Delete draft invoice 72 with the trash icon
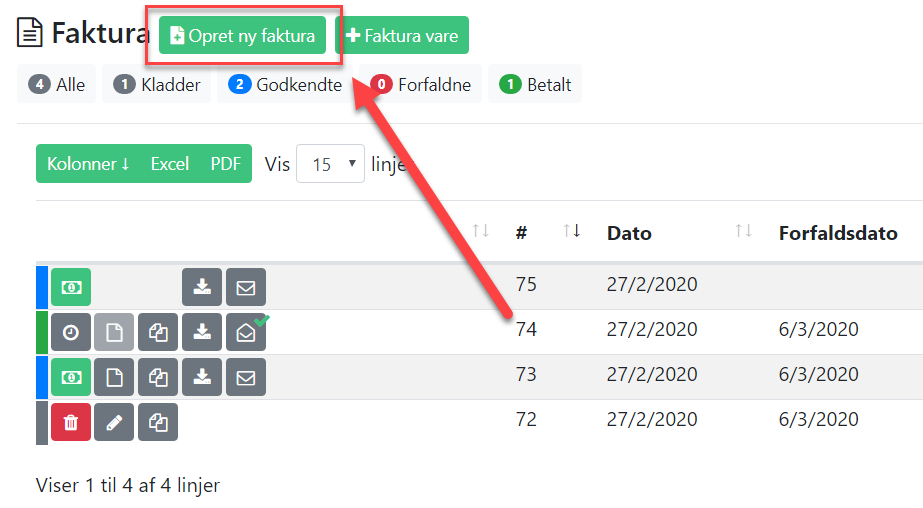The width and height of the screenshot is (923, 508). (71, 422)
